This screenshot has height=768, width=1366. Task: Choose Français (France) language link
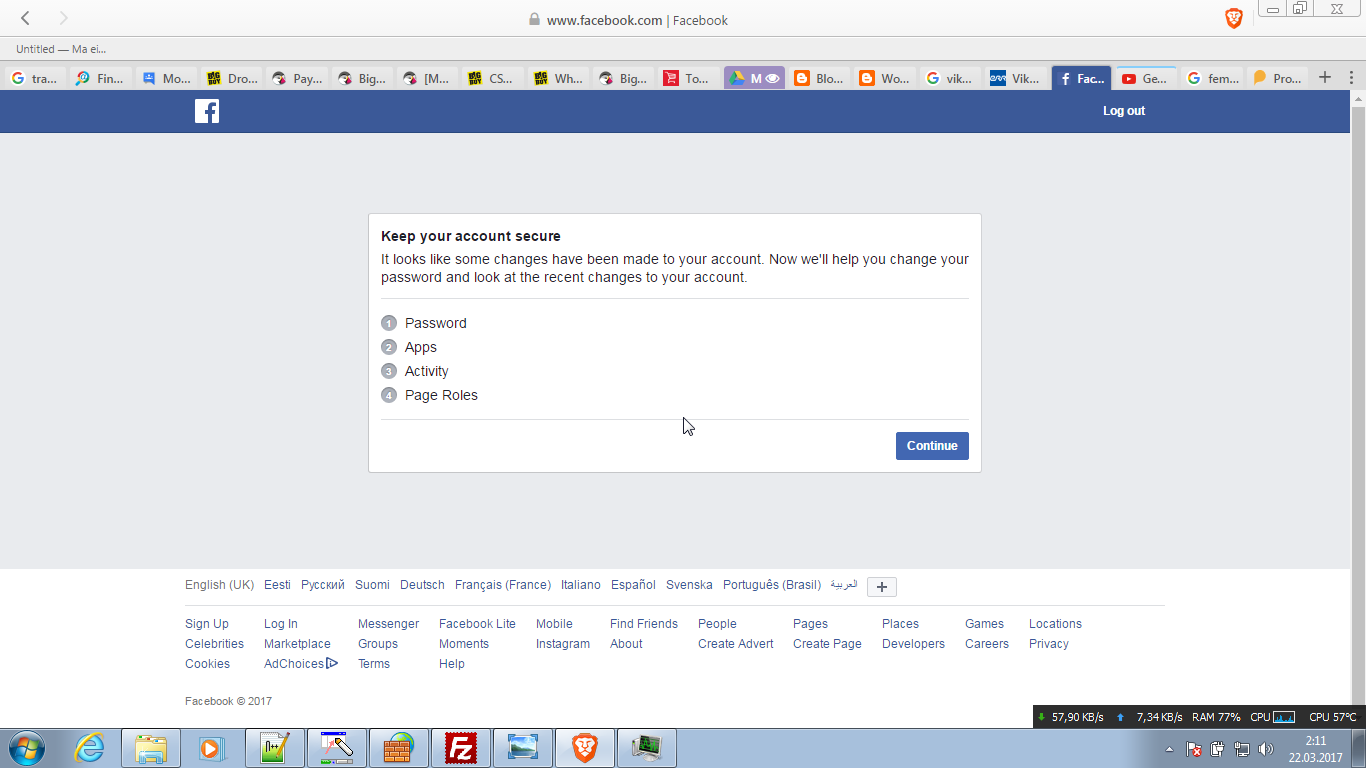coord(503,585)
